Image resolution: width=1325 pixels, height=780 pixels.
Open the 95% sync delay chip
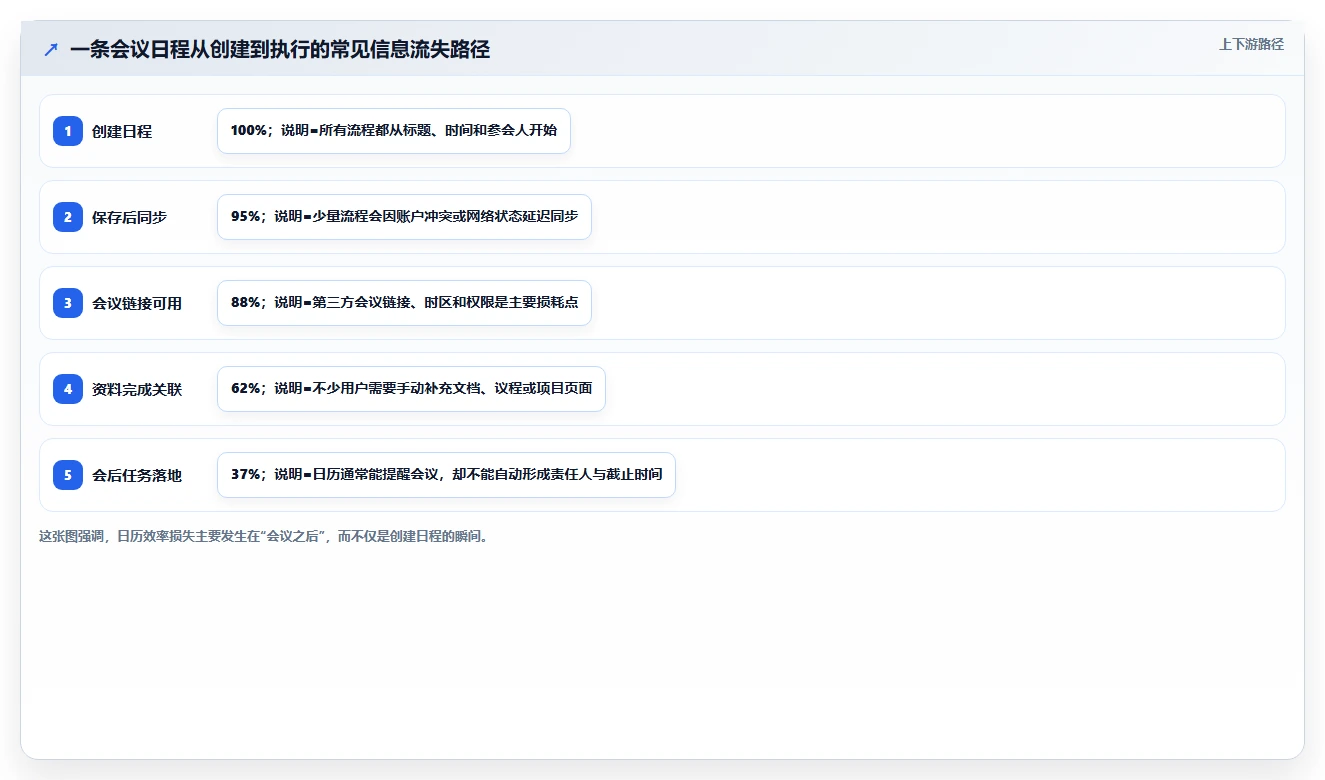(404, 217)
